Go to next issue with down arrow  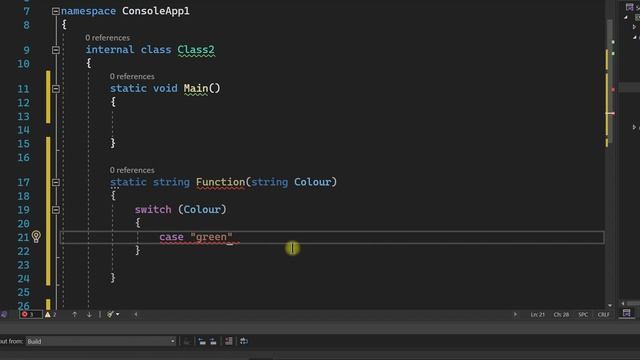pos(89,314)
